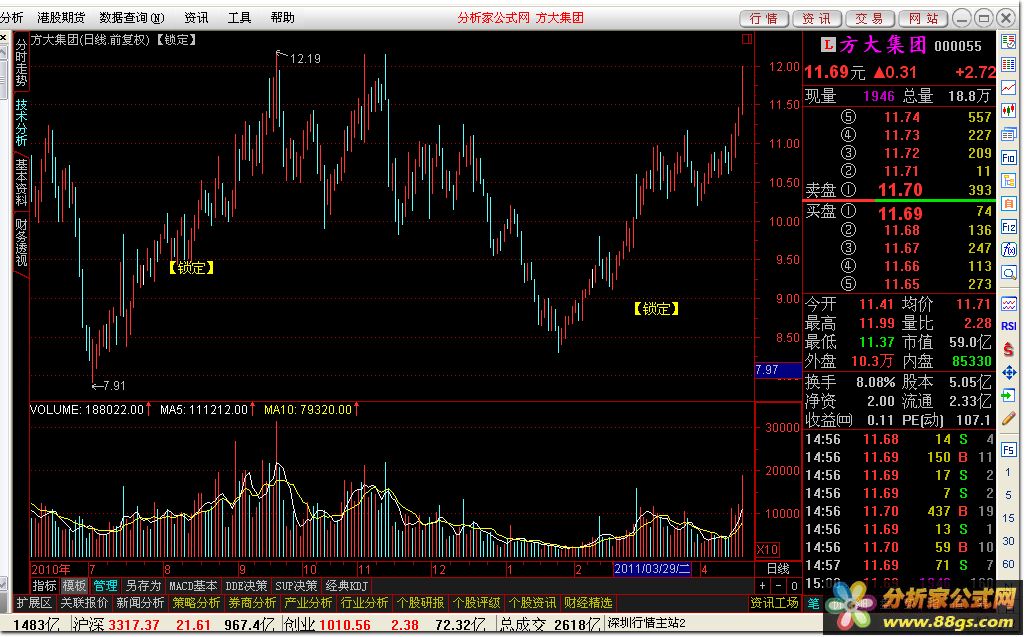Apply the SUP决策 template

(x=296, y=586)
